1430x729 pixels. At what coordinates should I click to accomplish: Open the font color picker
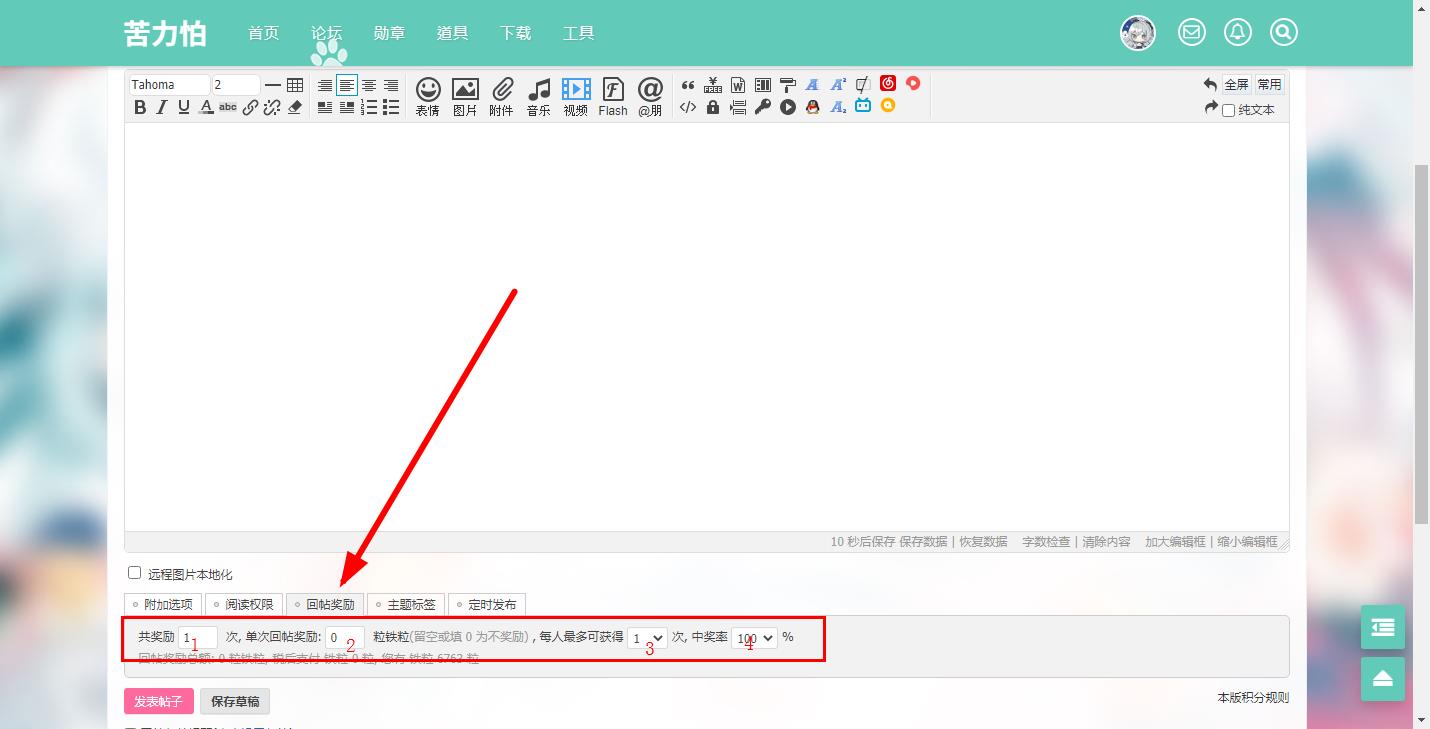coord(206,107)
